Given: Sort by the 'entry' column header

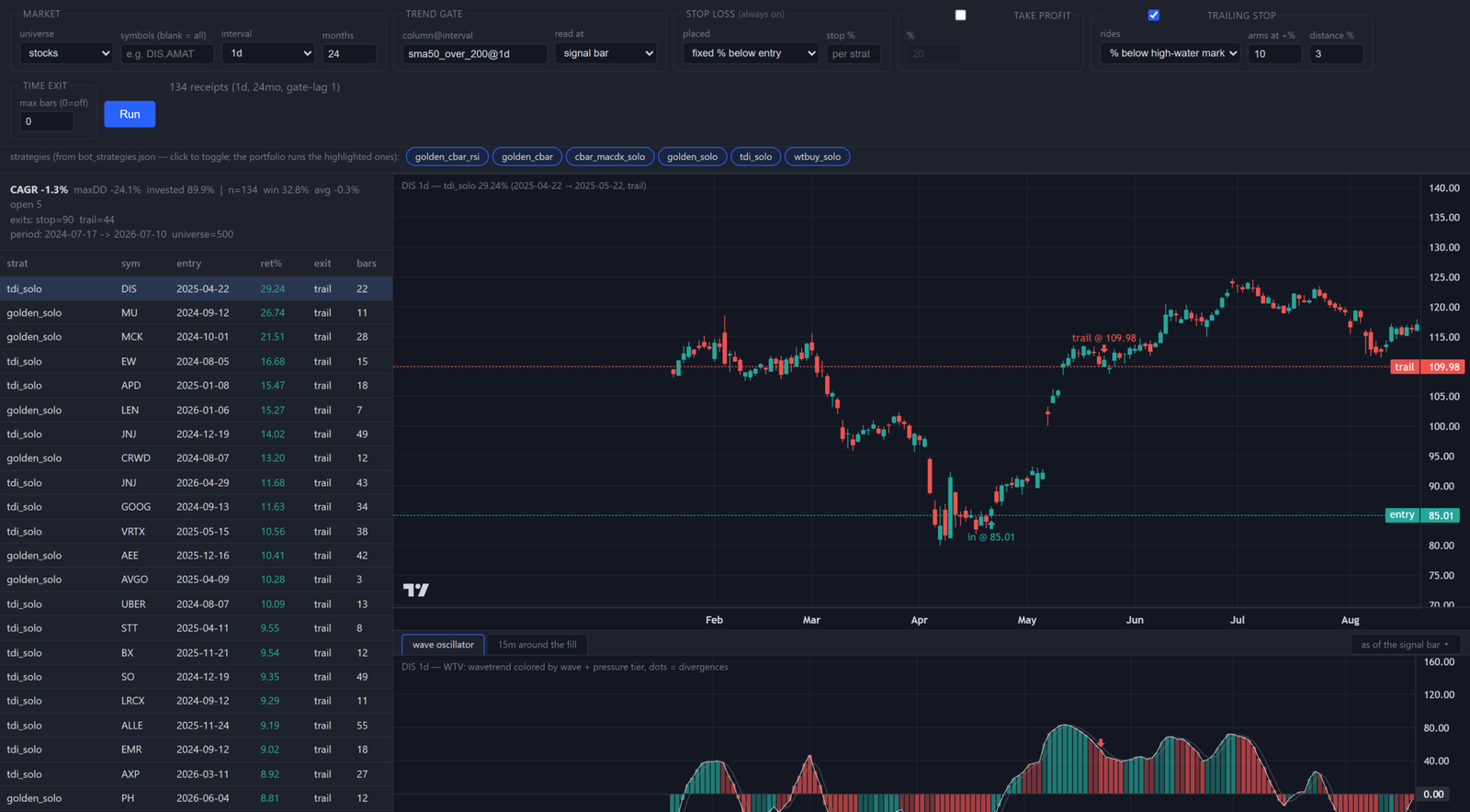Looking at the screenshot, I should (189, 264).
